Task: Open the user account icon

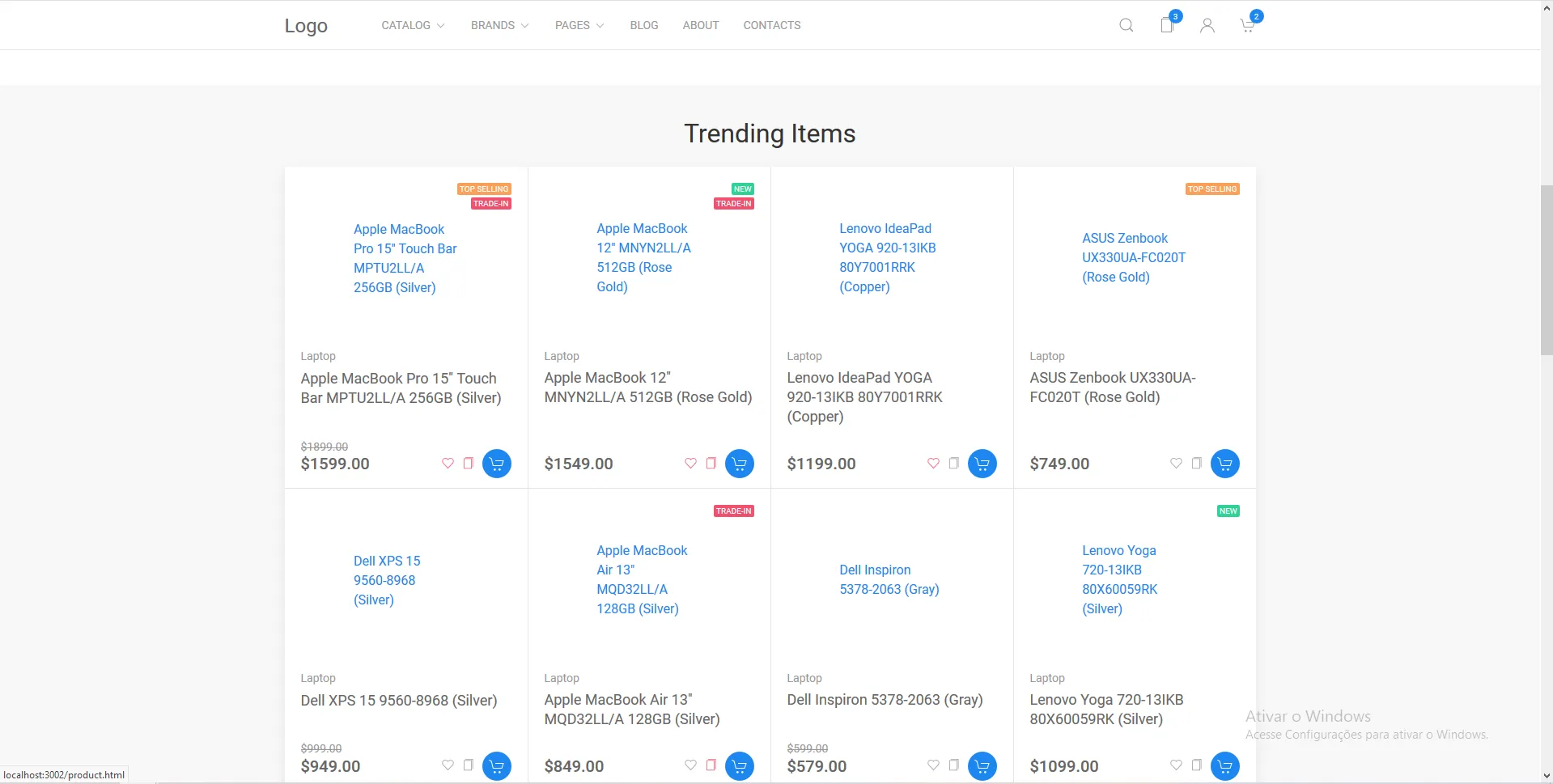Action: point(1207,25)
